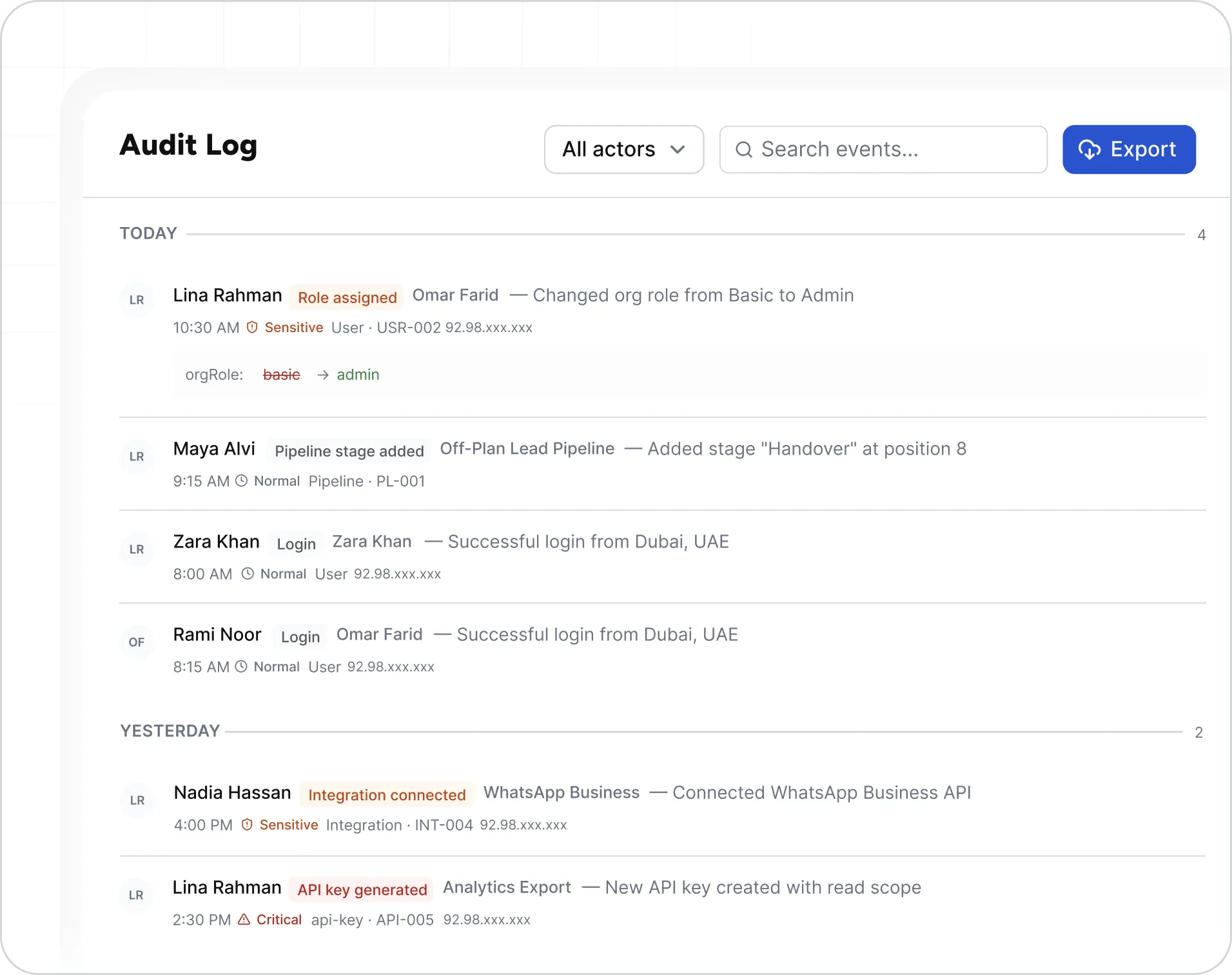Click the arrow icon between basic and admin
The width and height of the screenshot is (1232, 975).
point(323,375)
